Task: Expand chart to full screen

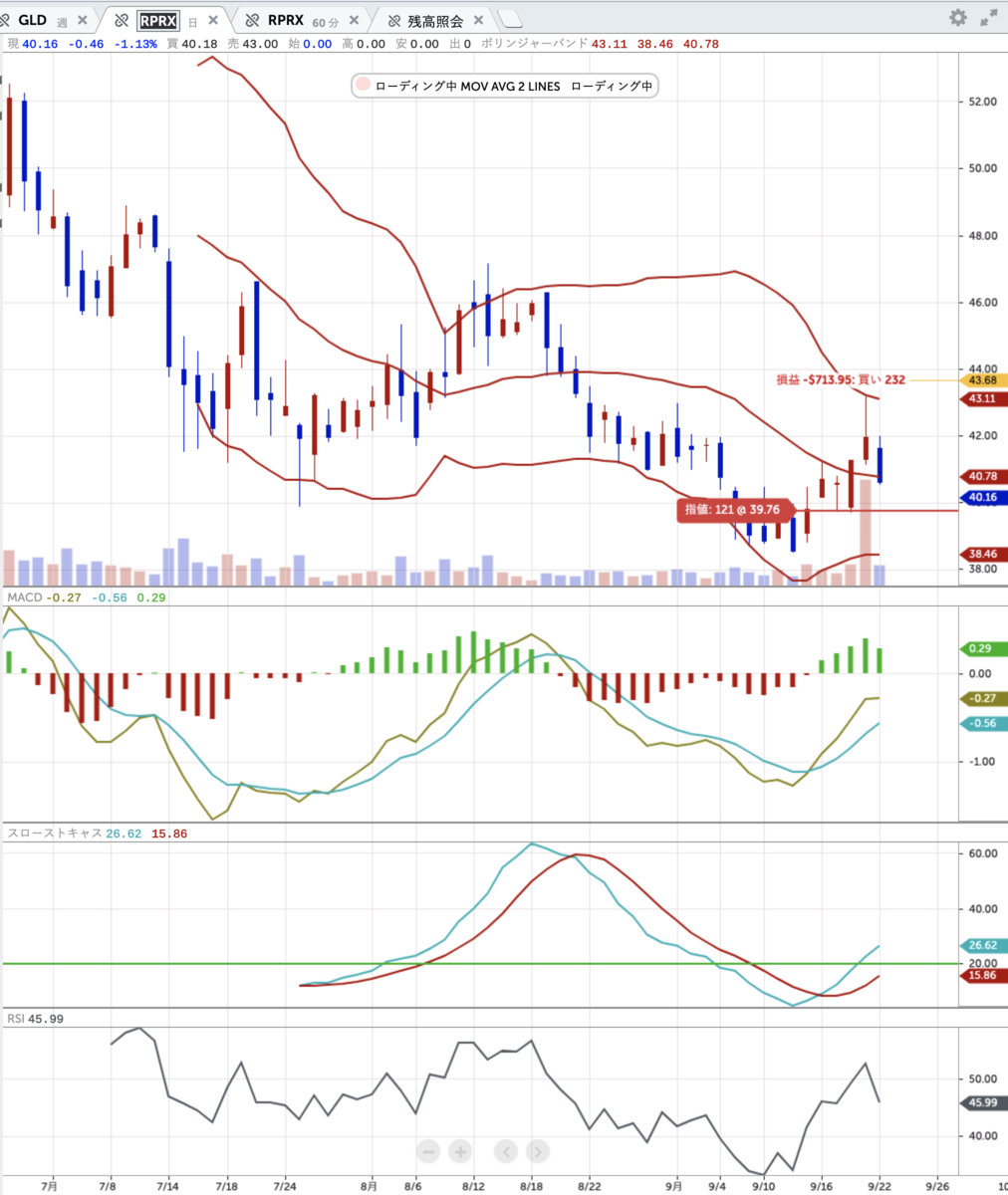Action: 989,18
